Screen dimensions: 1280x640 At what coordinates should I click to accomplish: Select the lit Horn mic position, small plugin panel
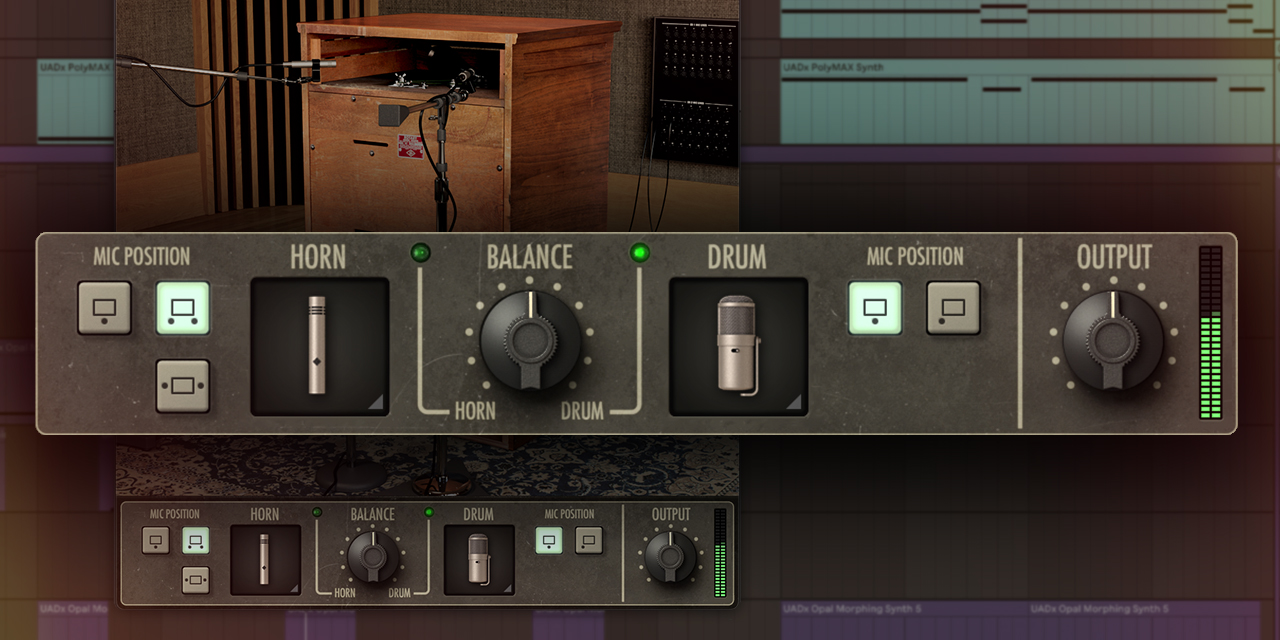tap(196, 541)
